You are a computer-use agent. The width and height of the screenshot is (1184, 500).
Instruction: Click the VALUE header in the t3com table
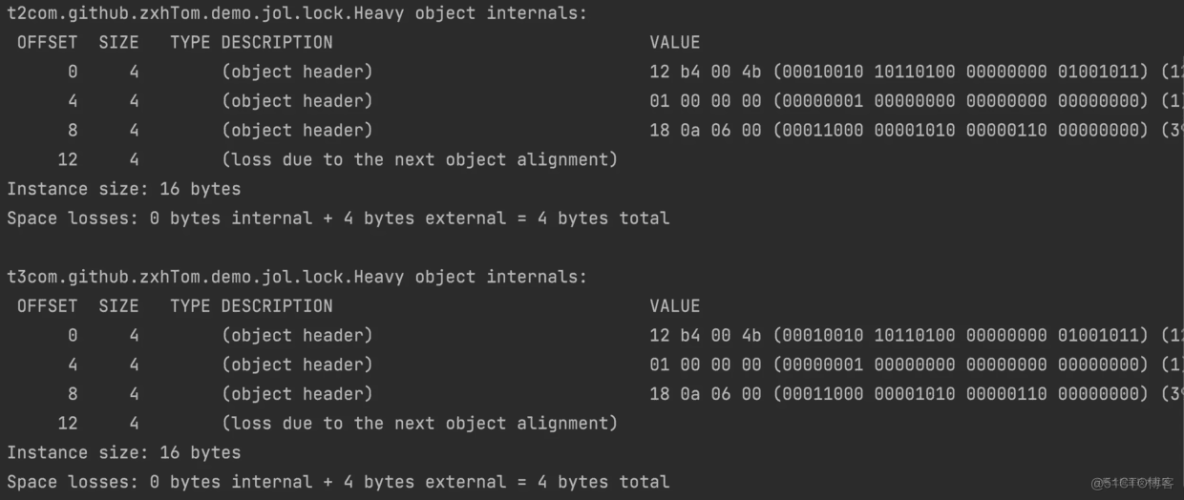tap(675, 306)
